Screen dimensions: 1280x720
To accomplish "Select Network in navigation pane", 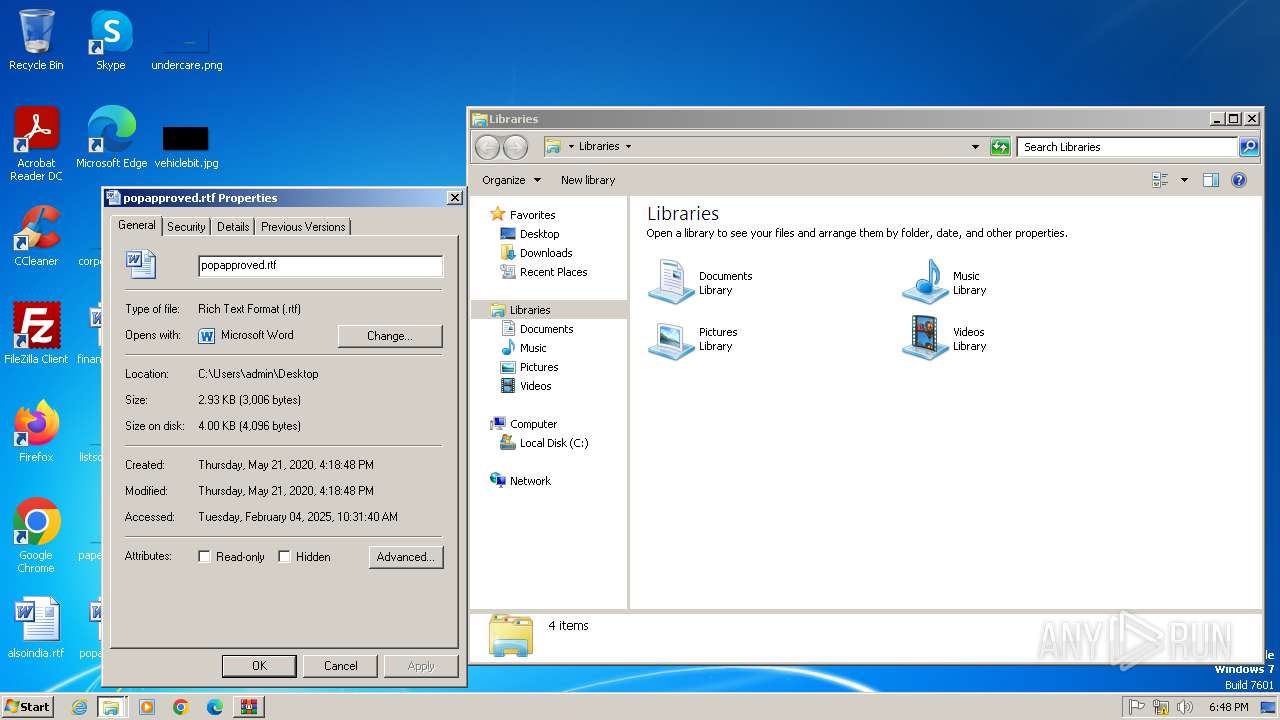I will pos(530,481).
